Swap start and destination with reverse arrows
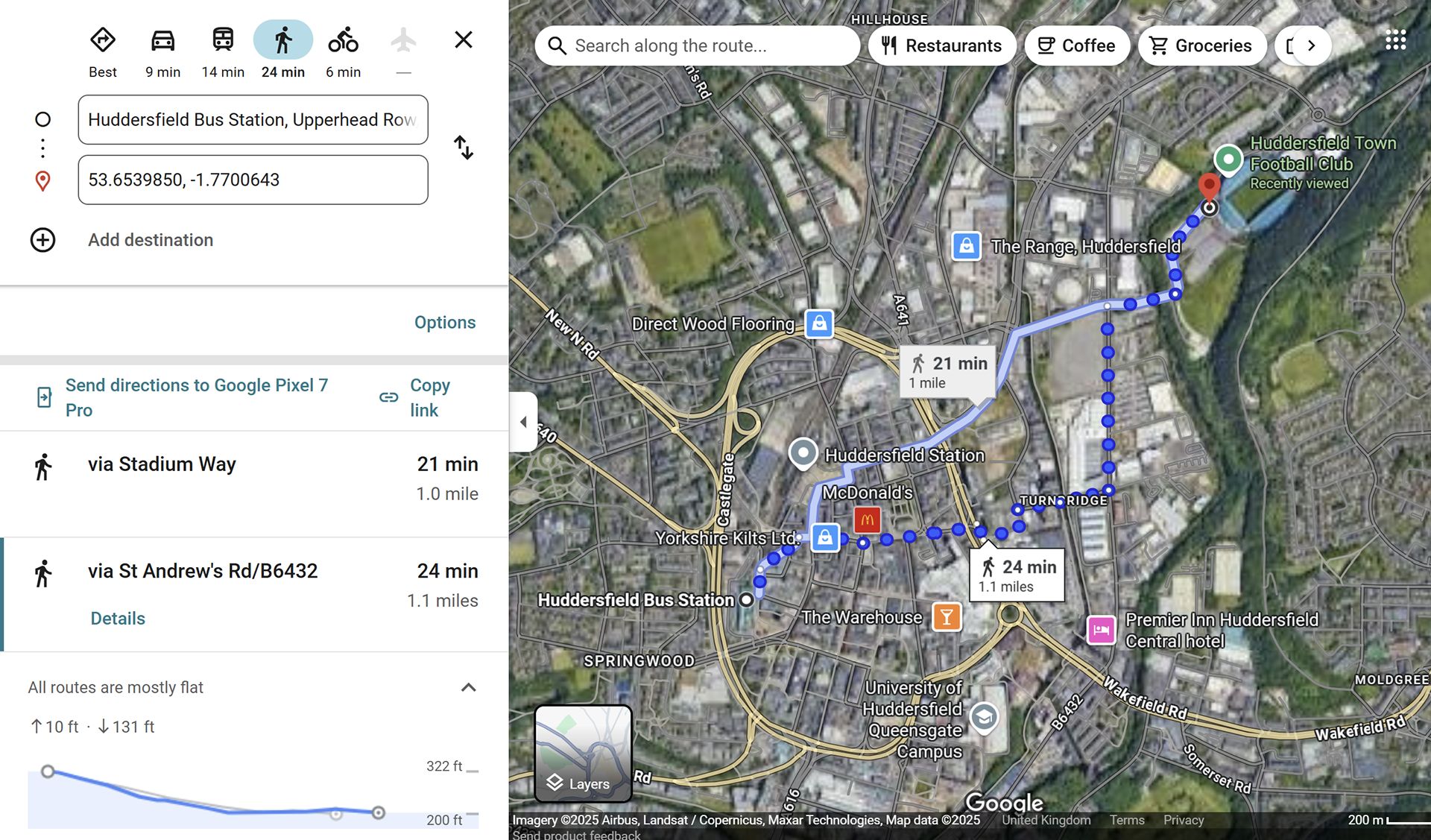This screenshot has width=1431, height=840. [464, 148]
